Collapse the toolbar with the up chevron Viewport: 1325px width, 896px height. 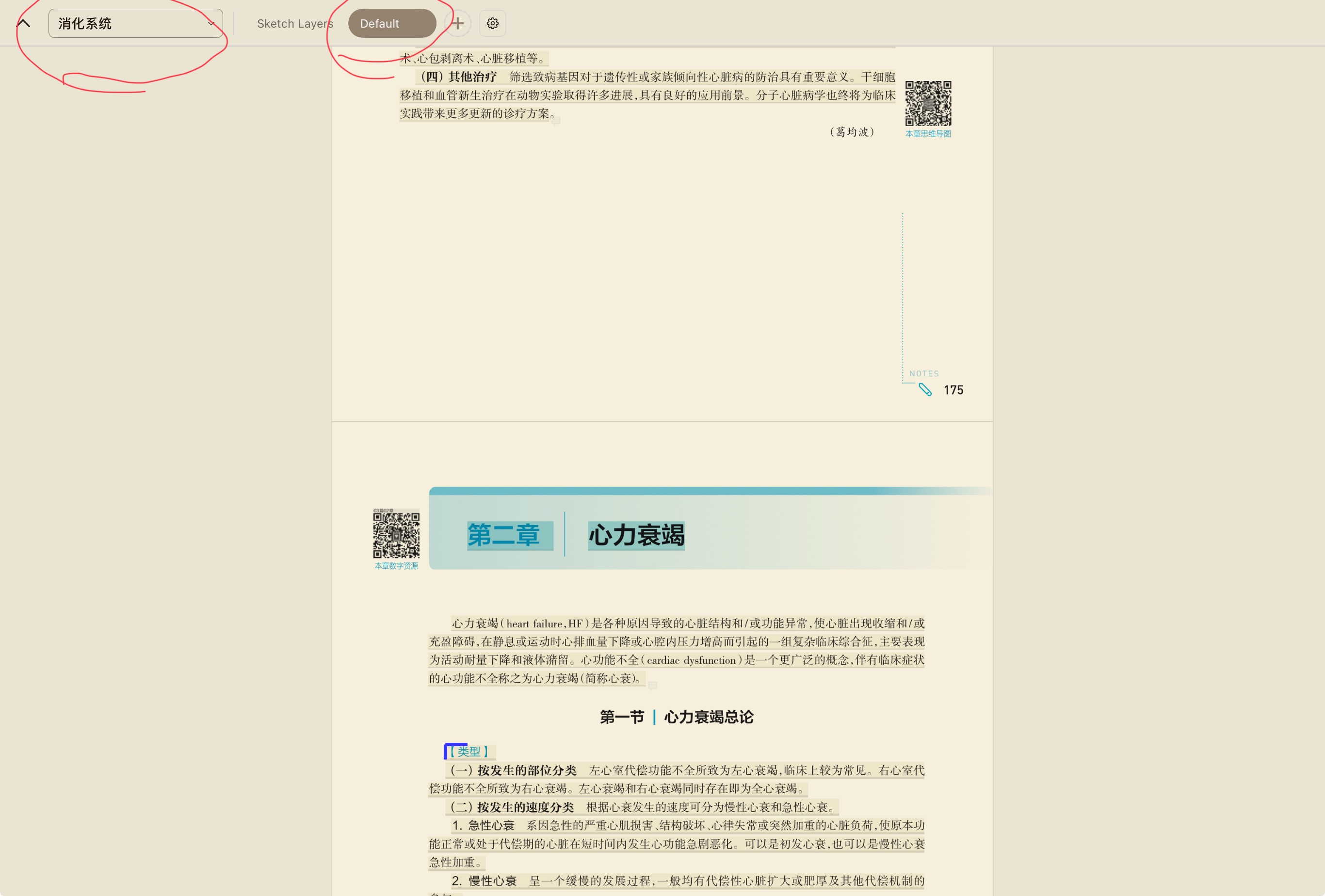tap(23, 23)
